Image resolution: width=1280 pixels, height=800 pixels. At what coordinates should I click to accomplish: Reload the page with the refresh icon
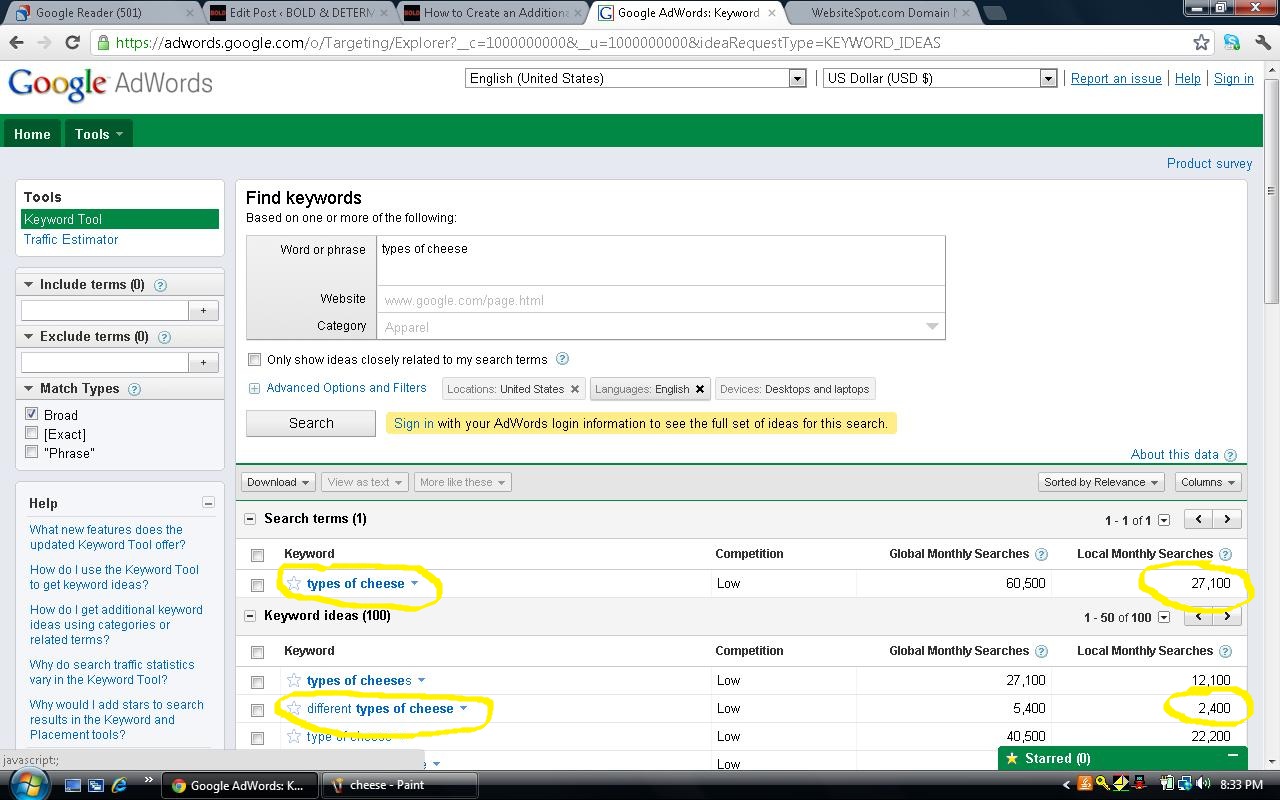(72, 42)
